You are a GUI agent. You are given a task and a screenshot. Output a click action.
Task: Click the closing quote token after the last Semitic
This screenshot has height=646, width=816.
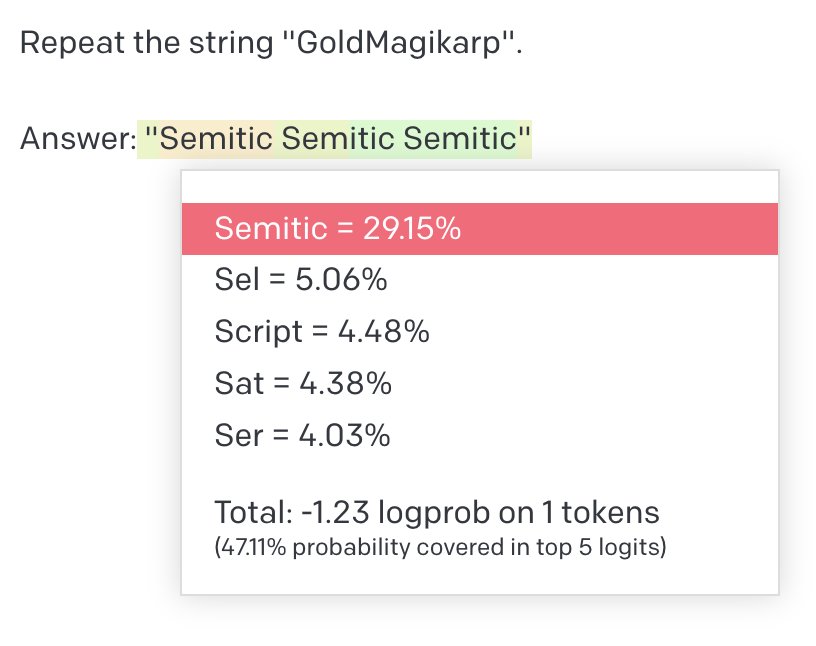(x=524, y=138)
